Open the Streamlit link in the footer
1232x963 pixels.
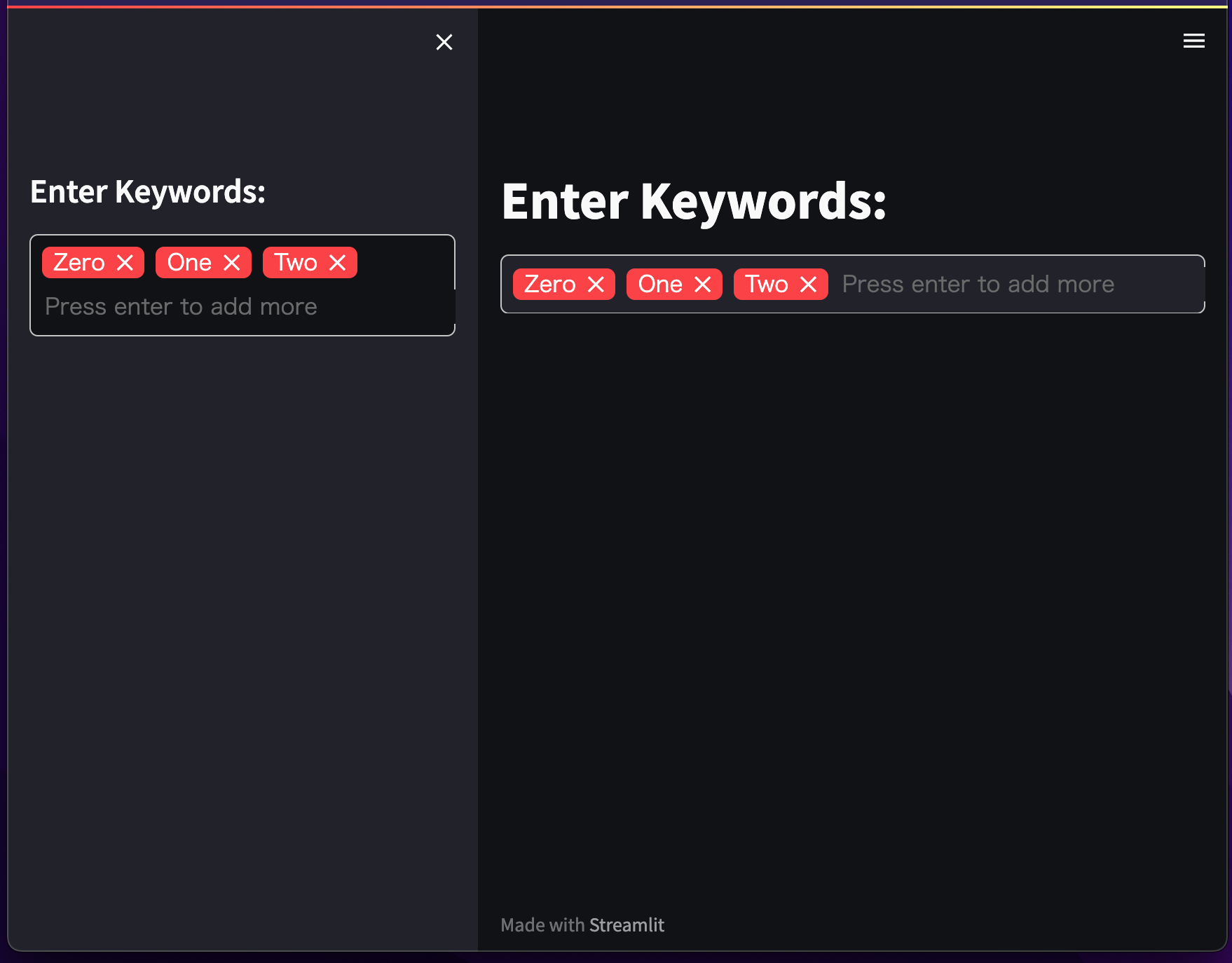coord(627,925)
